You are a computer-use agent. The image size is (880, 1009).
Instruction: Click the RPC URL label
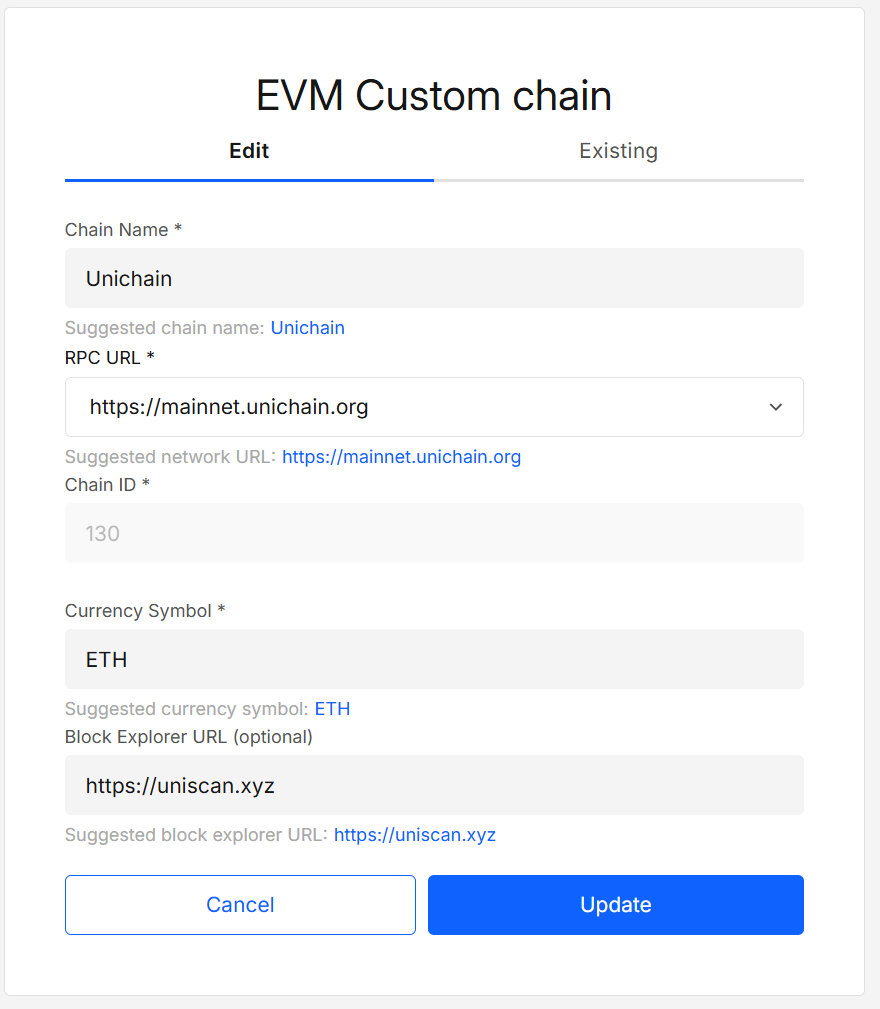pos(102,357)
